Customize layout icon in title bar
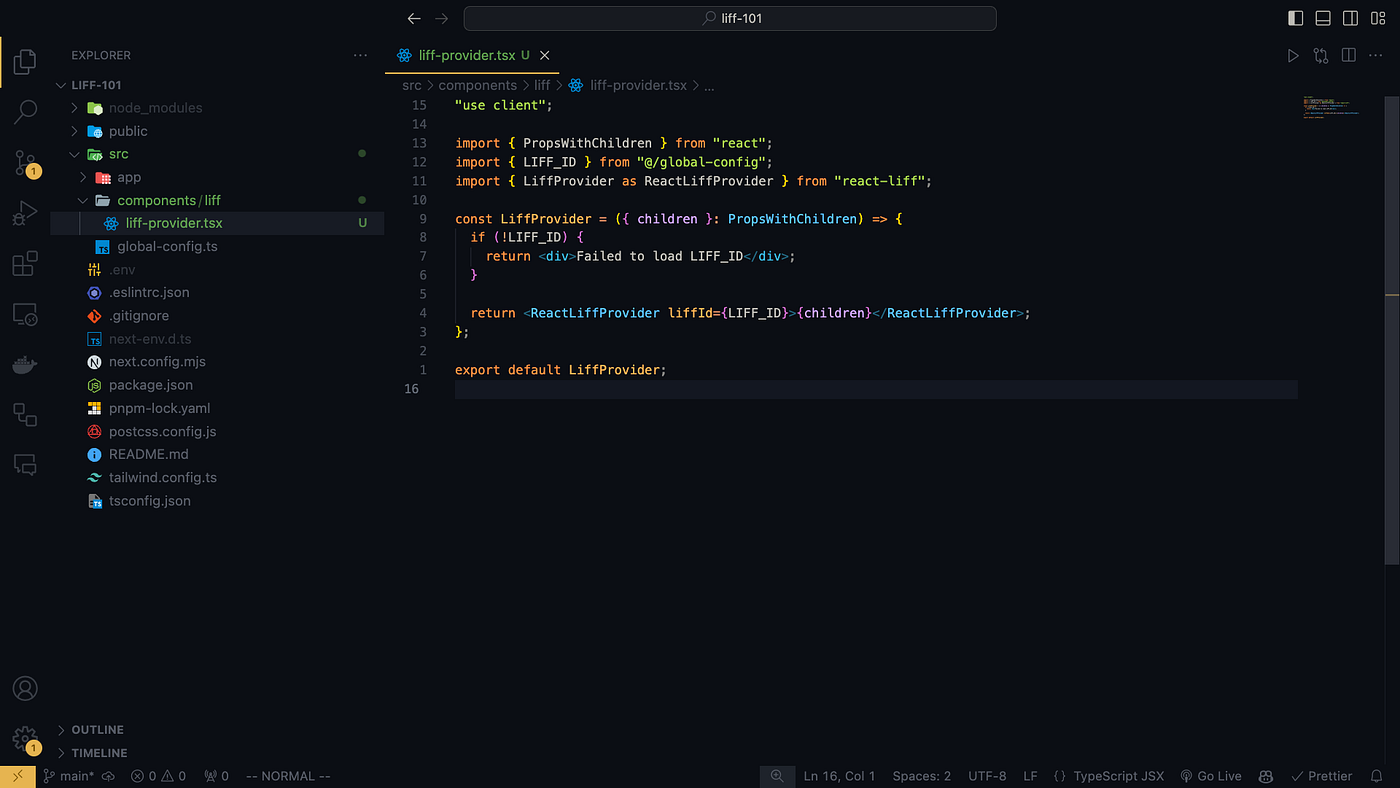Viewport: 1400px width, 788px height. point(1378,18)
